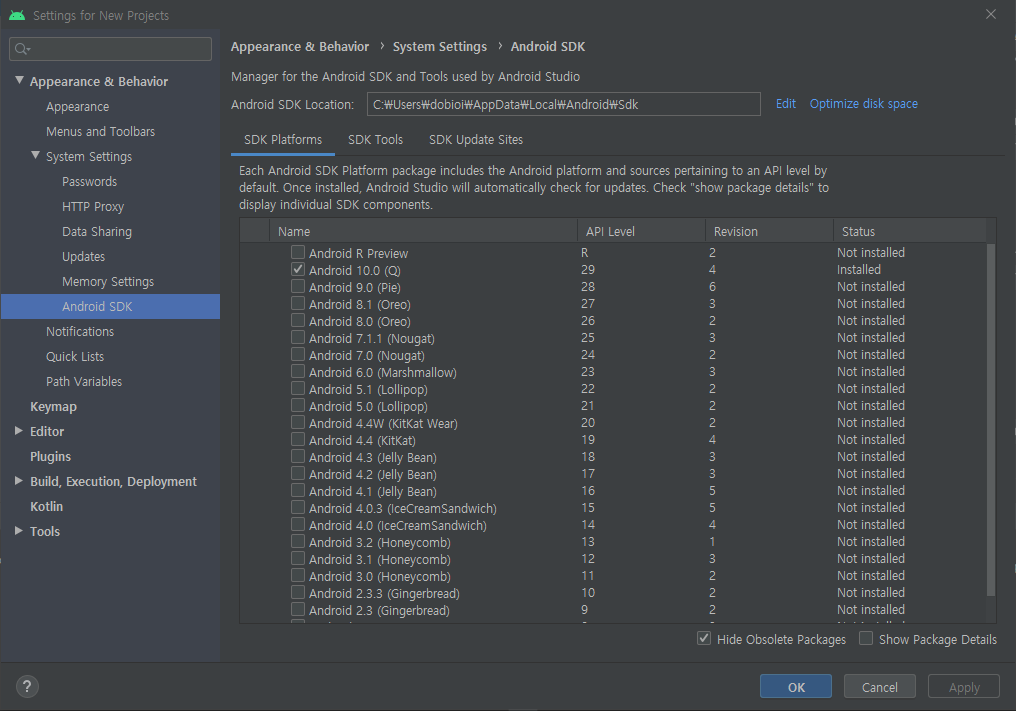Enable Show Package Details checkbox

(866, 638)
